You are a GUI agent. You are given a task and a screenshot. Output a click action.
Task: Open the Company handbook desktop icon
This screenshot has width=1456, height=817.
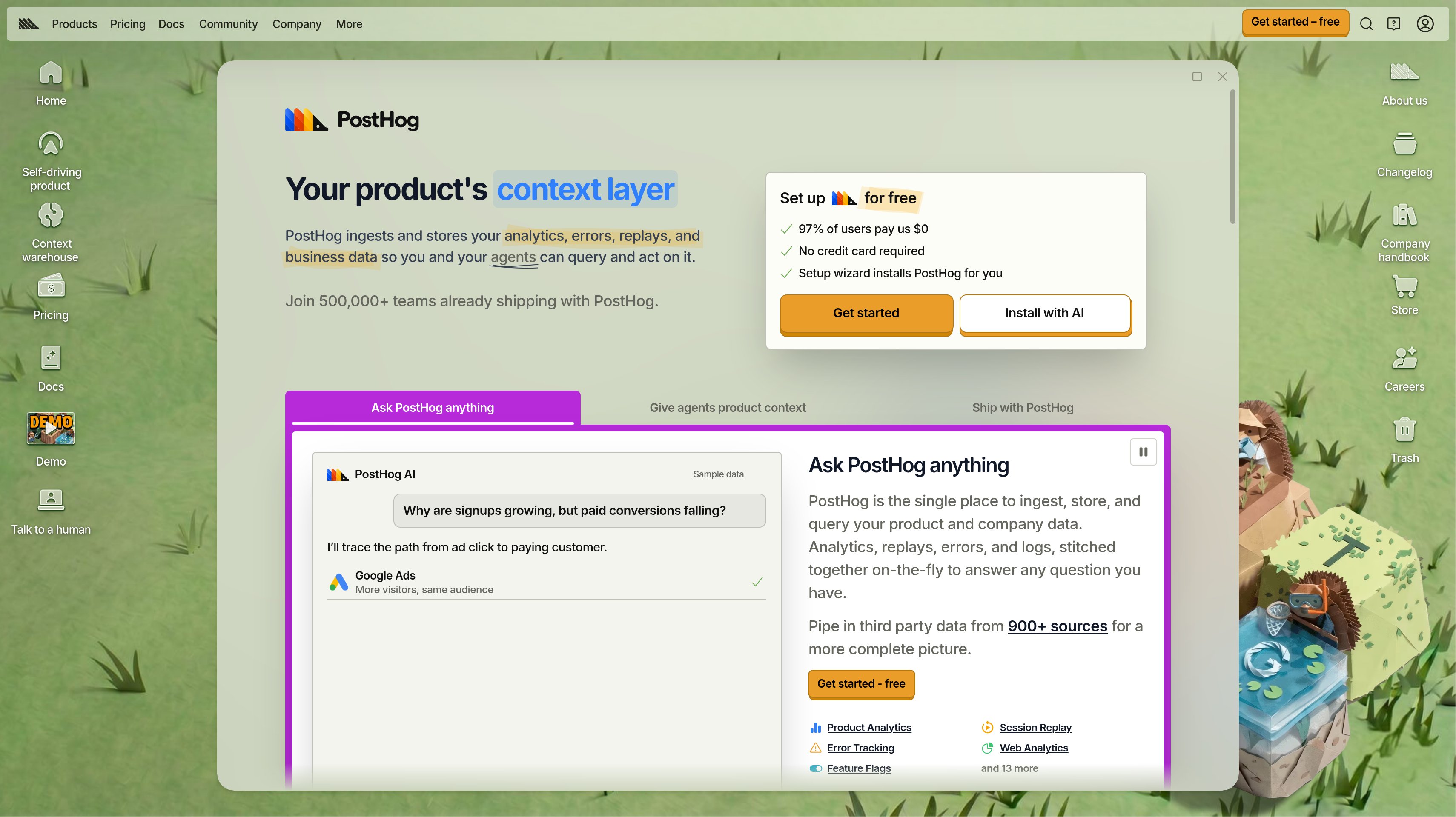1404,233
